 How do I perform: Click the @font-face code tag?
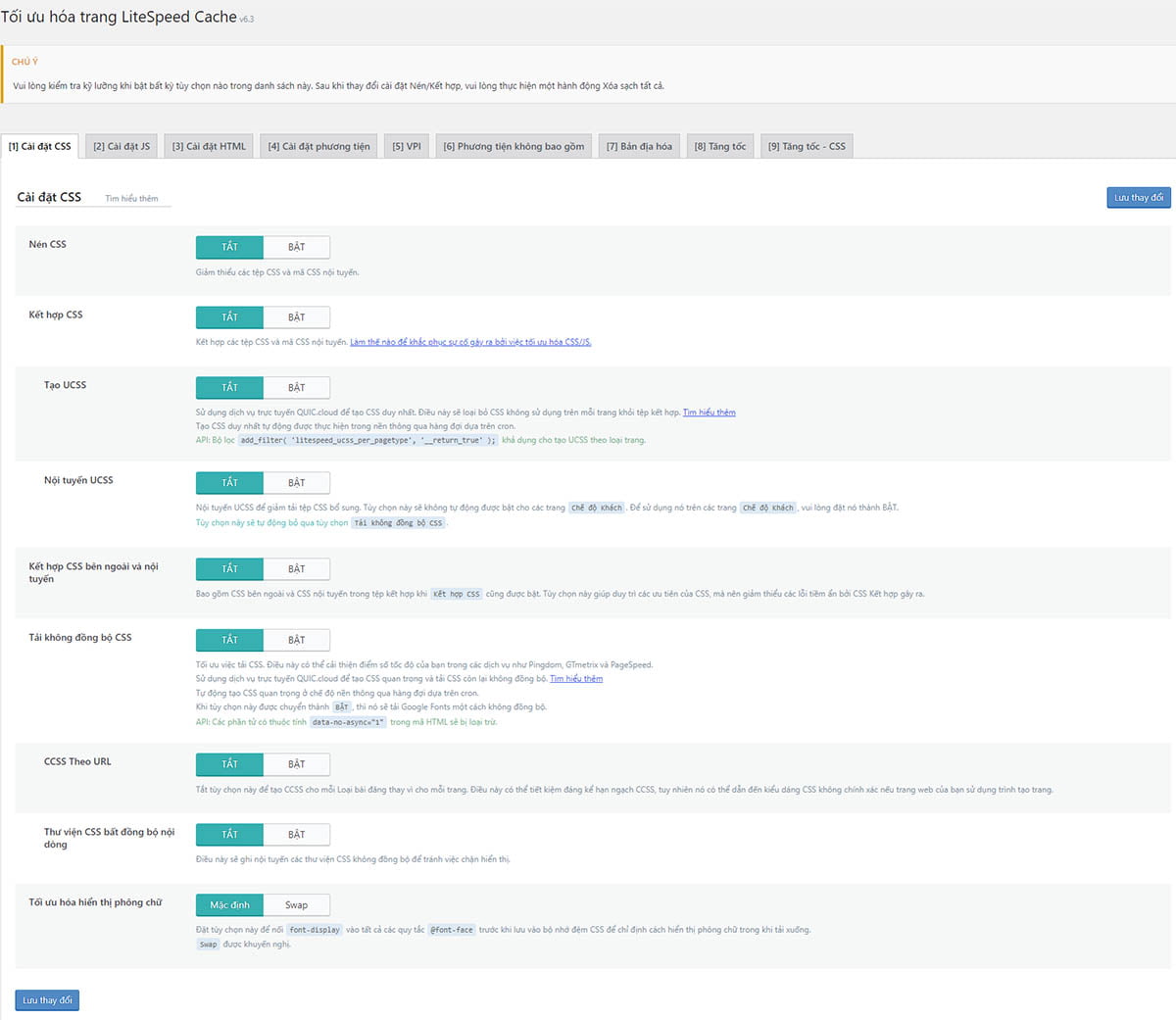tap(452, 930)
